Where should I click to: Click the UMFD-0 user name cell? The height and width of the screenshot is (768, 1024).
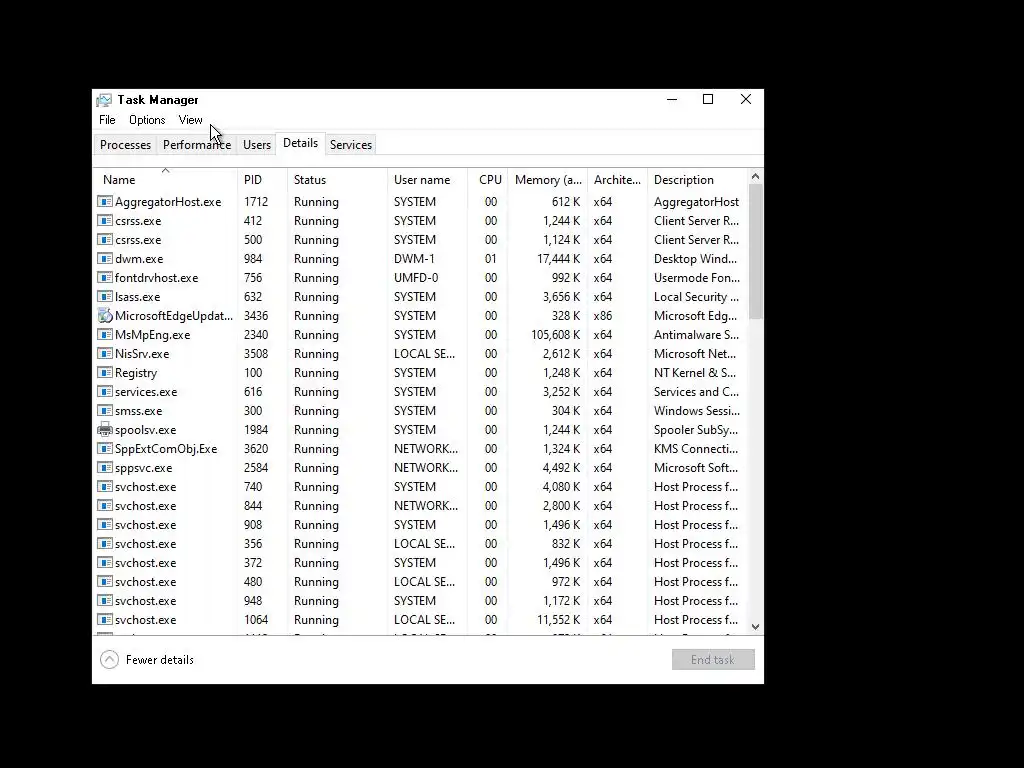[416, 278]
